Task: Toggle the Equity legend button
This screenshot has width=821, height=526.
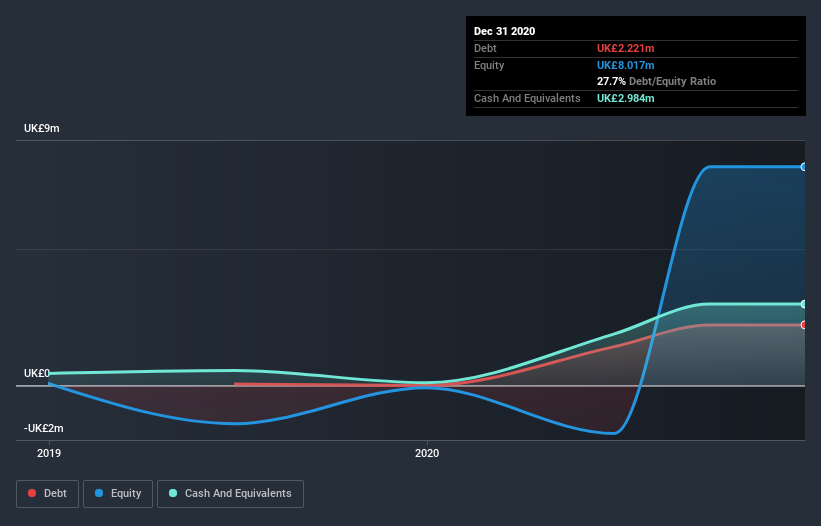Action: (x=118, y=494)
